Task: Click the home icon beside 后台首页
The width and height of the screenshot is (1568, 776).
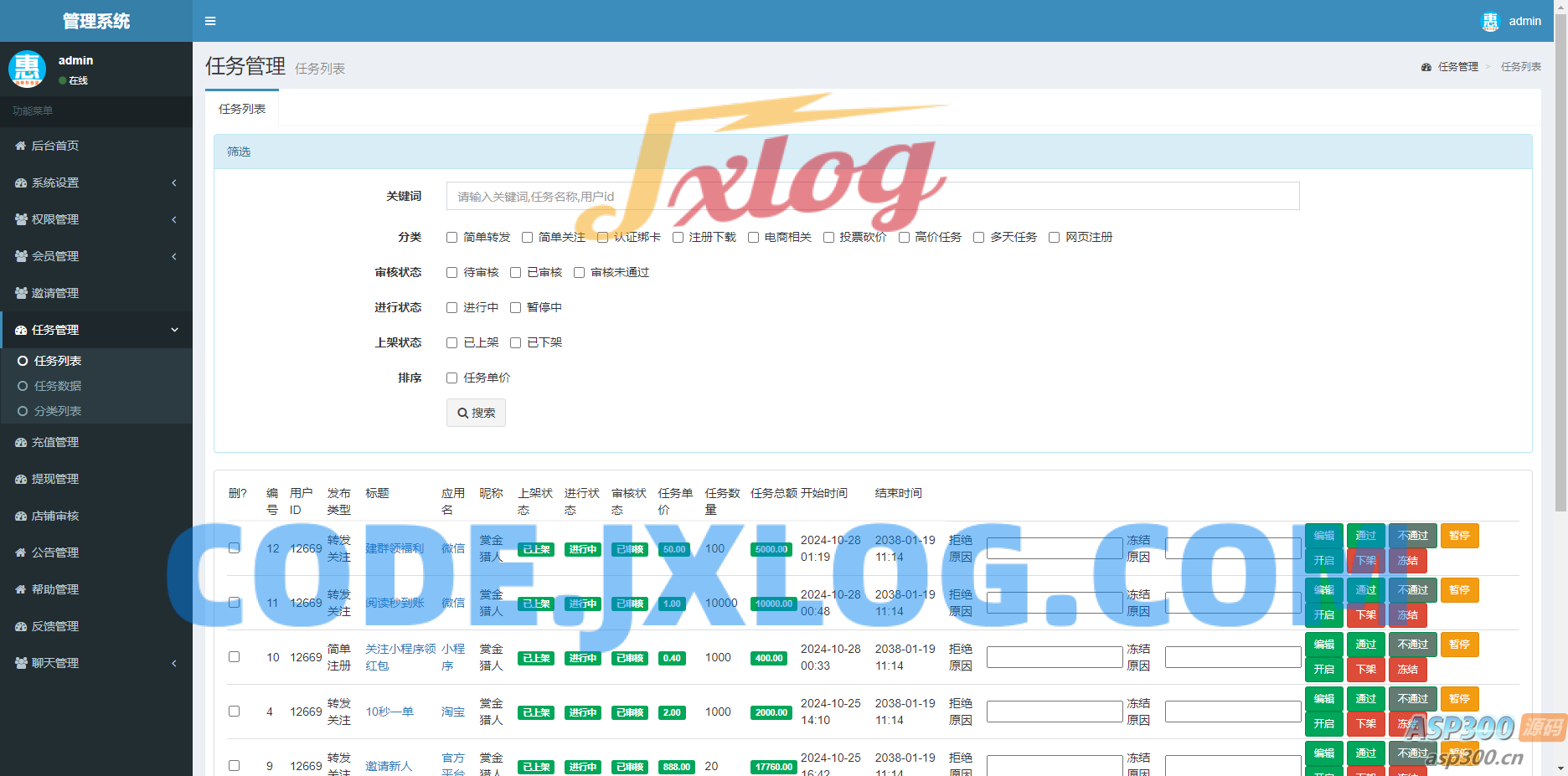Action: point(21,146)
